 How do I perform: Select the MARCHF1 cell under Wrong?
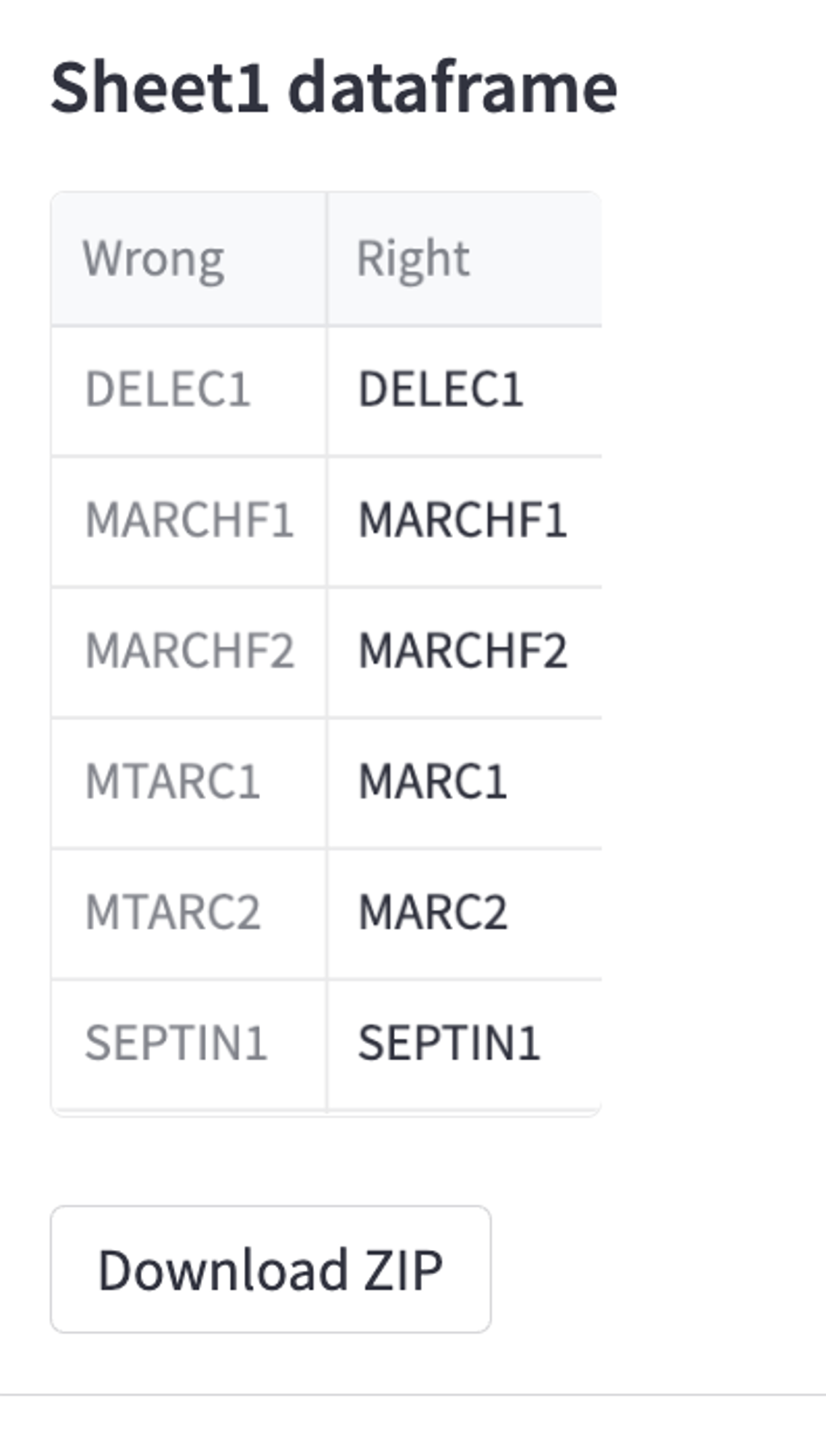(x=189, y=521)
